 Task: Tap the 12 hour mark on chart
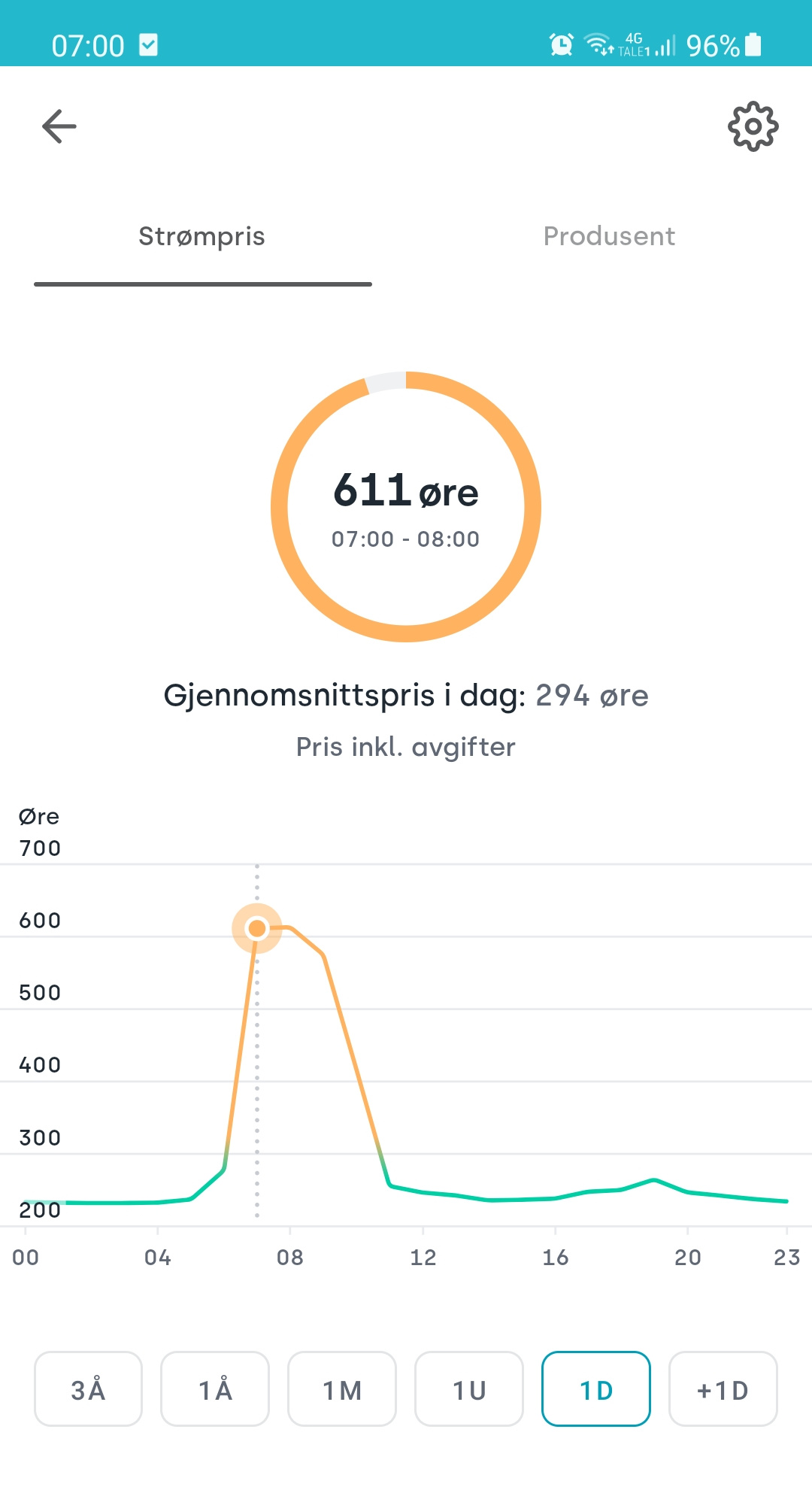pyautogui.click(x=423, y=1258)
